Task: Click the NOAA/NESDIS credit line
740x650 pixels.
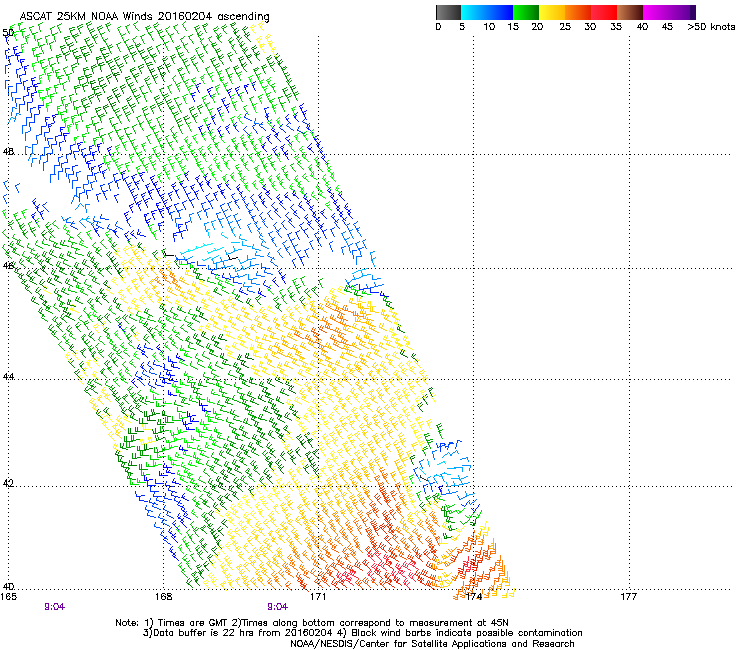Action: [432, 644]
